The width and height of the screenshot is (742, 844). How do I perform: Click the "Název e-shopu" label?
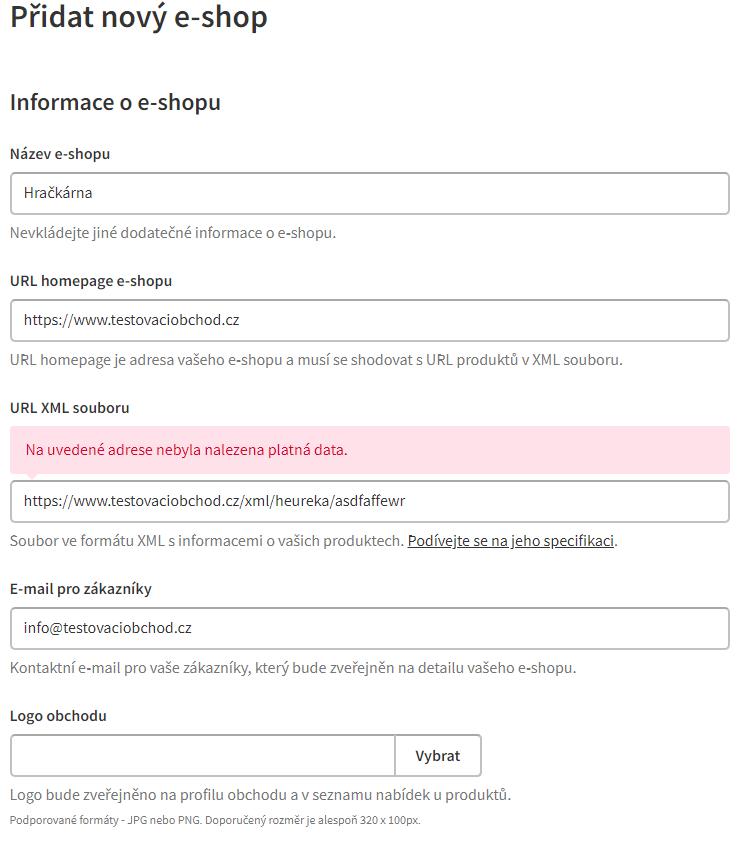[x=60, y=154]
